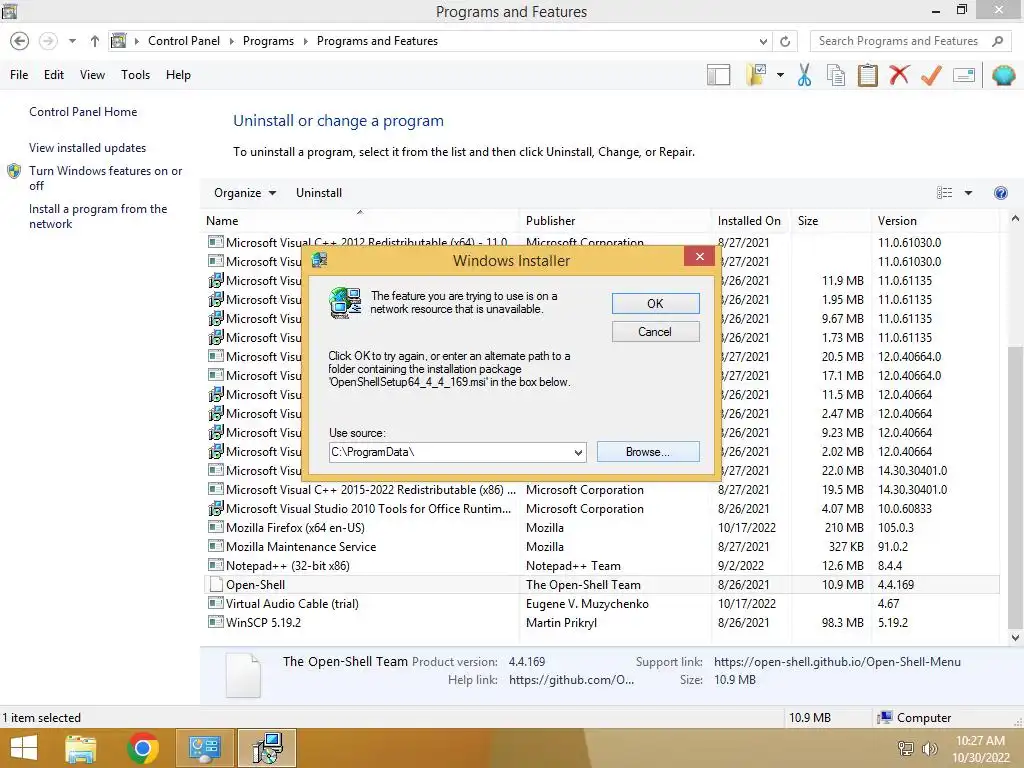The width and height of the screenshot is (1024, 768).
Task: Click the red X Delete toolbar icon
Action: [x=899, y=75]
